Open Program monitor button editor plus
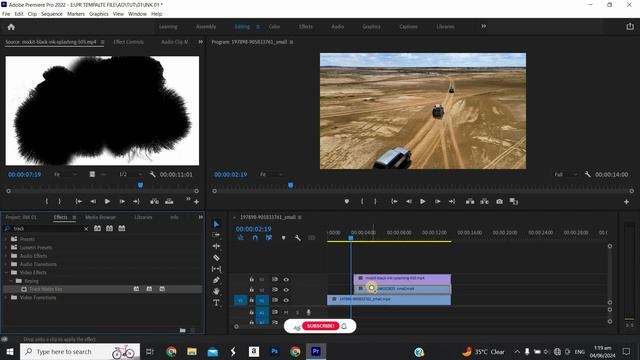Viewport: 640px width, 360px height. (626, 202)
